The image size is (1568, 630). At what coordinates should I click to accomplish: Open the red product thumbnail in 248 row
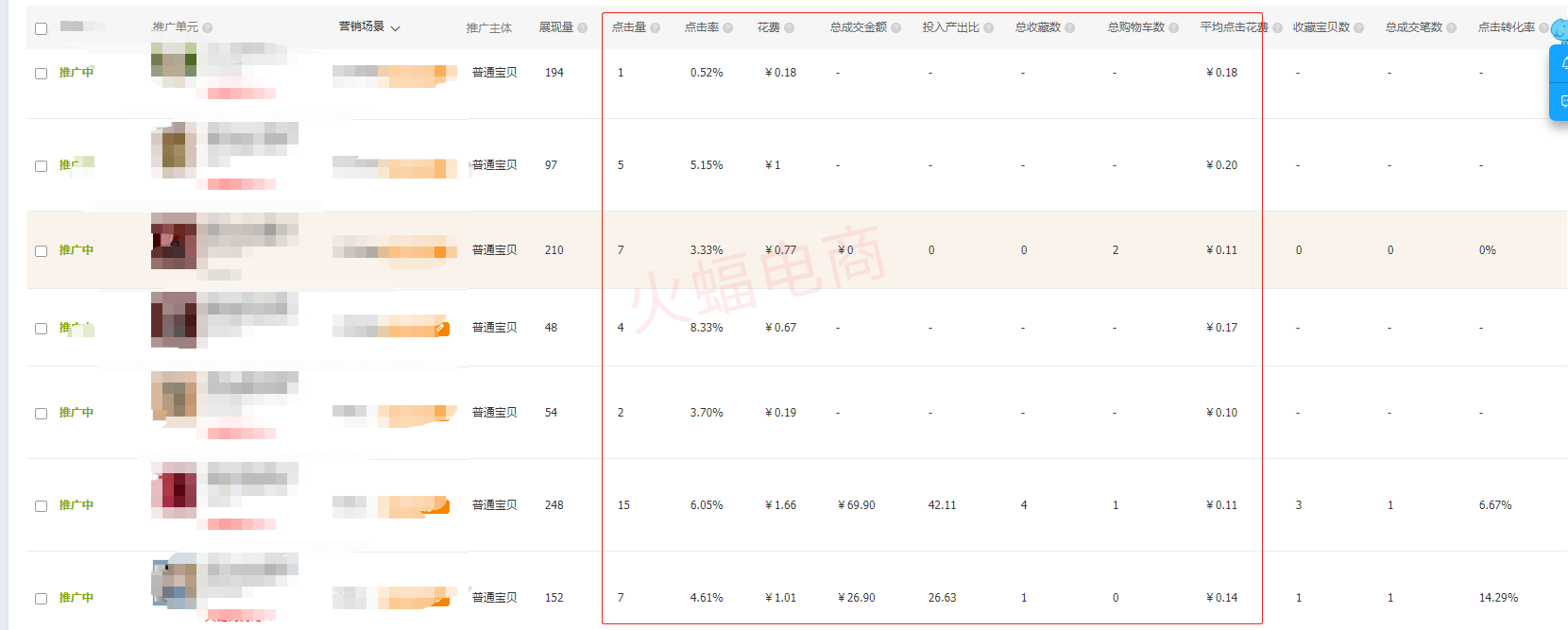[x=174, y=490]
